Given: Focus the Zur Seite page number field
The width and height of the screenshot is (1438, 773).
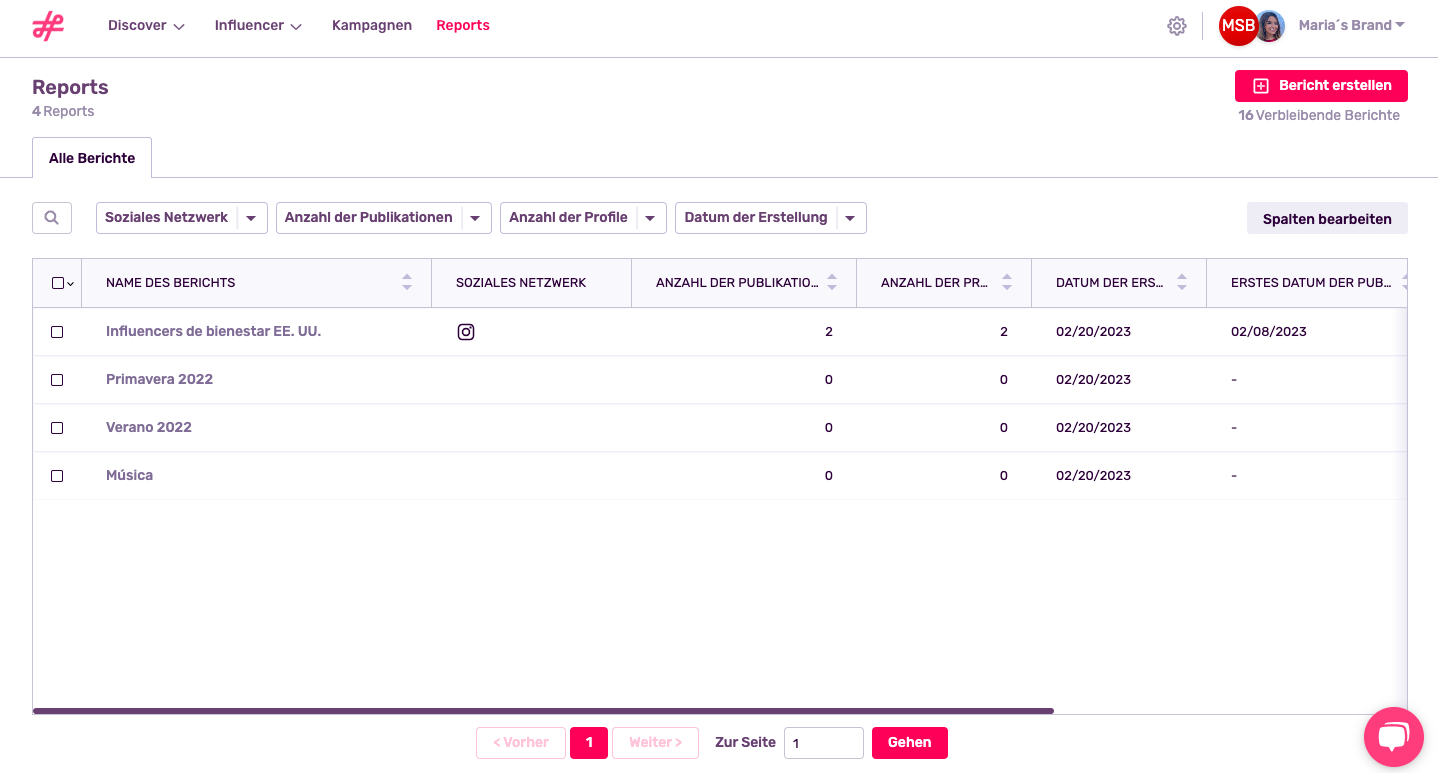Looking at the screenshot, I should click(823, 743).
